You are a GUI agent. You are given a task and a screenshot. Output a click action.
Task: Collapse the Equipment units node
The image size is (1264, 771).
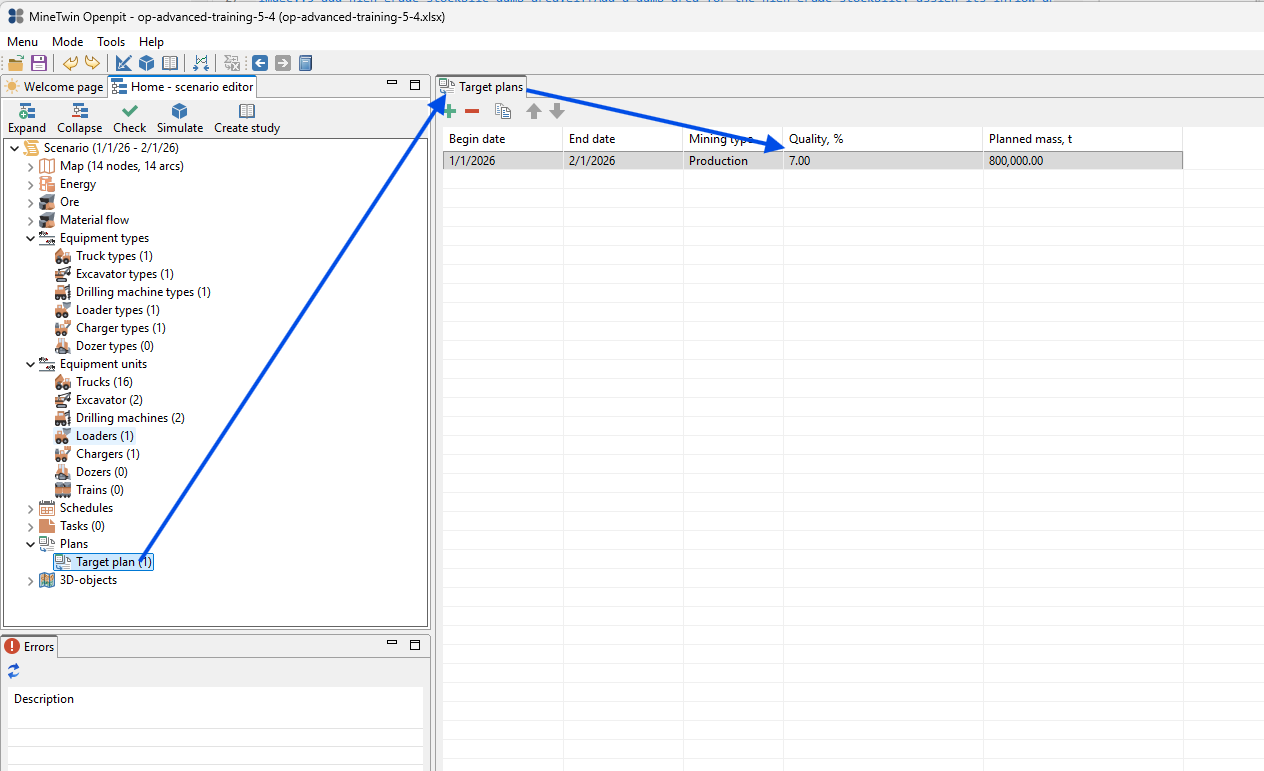(x=30, y=364)
